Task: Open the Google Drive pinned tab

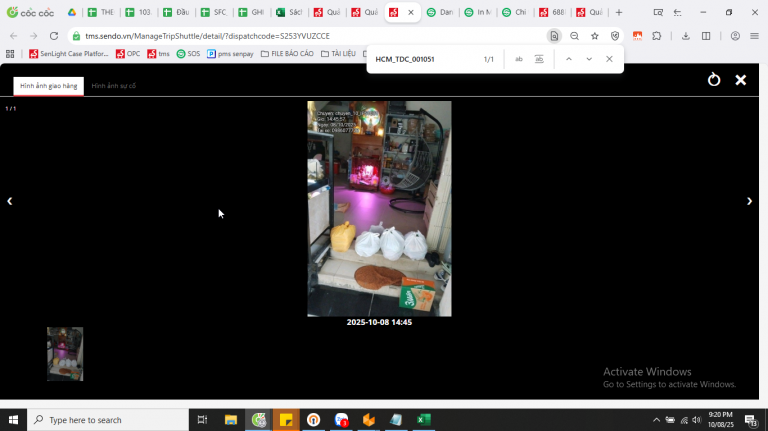Action: (x=72, y=12)
